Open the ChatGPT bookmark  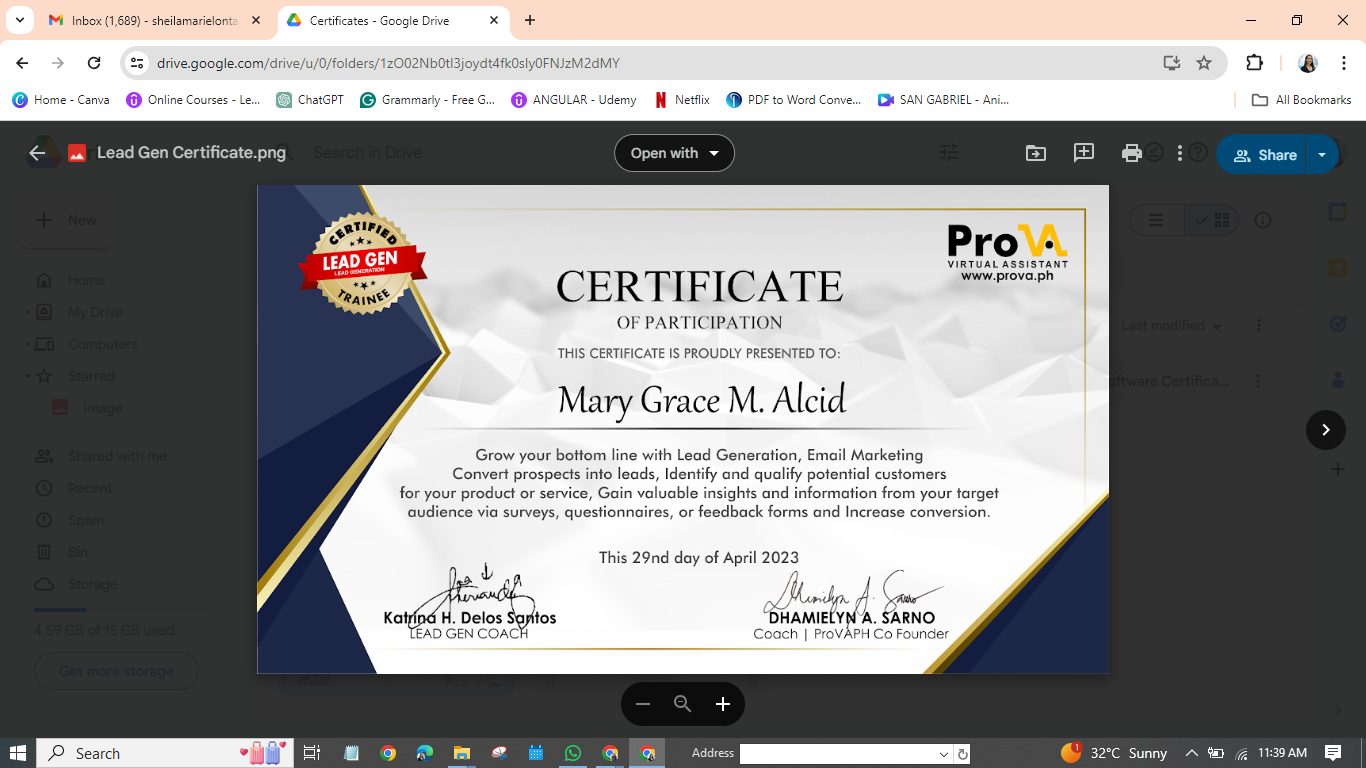pos(310,100)
